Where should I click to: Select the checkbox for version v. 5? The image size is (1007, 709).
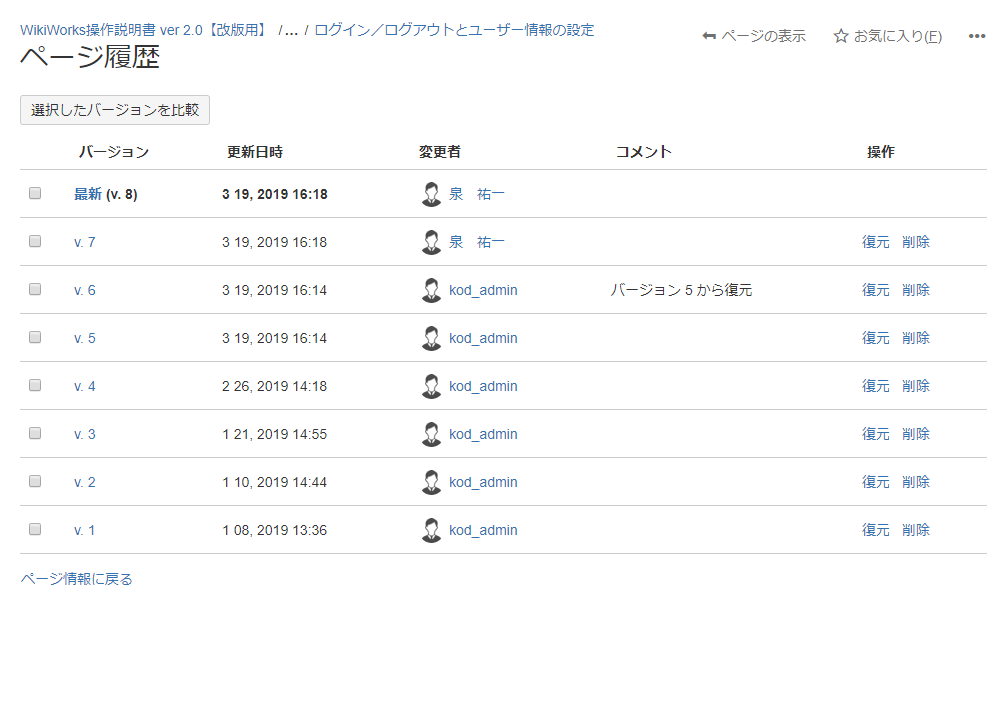click(35, 337)
